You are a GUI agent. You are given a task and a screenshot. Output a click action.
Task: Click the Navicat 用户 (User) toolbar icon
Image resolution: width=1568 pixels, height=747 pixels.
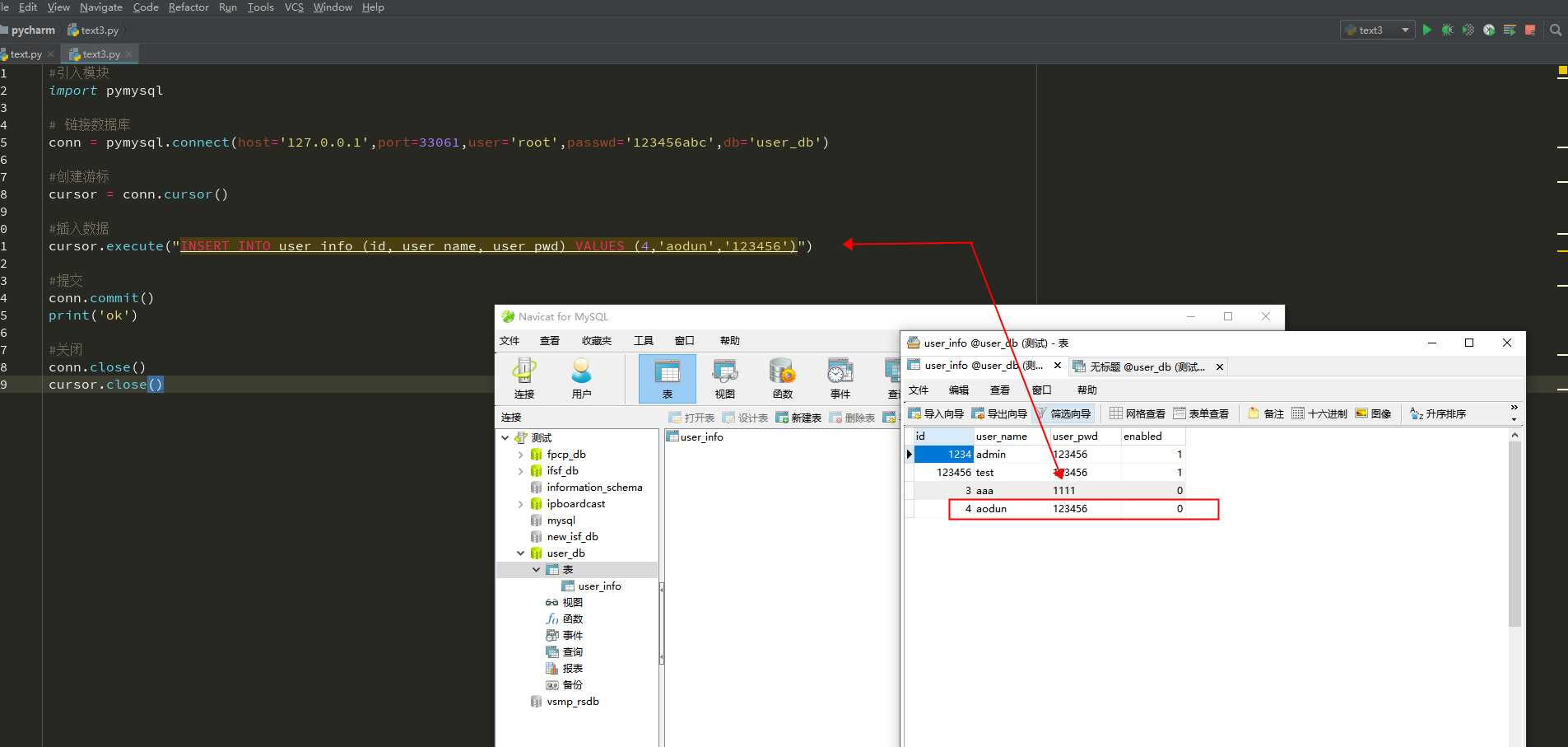[x=581, y=379]
